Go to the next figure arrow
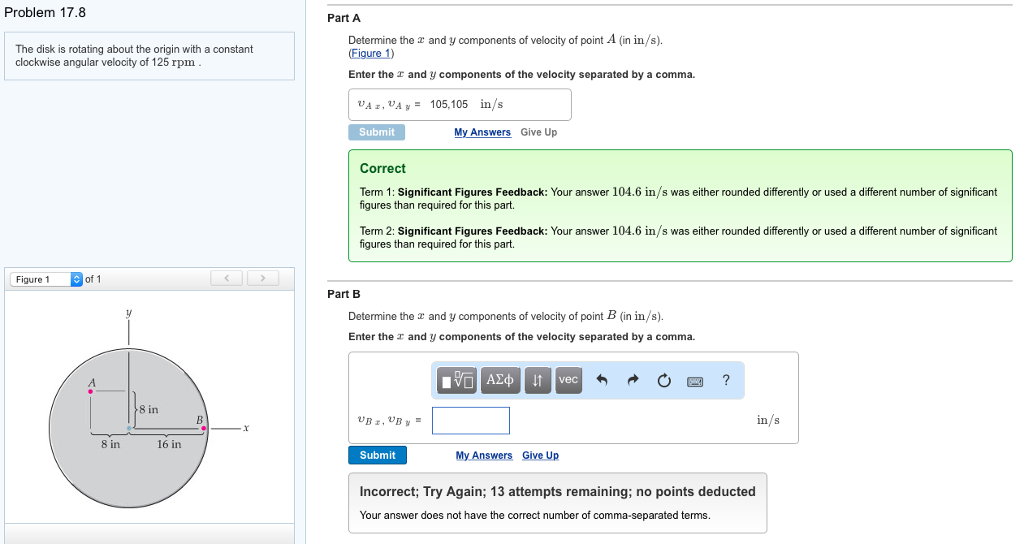The image size is (1024, 544). point(262,279)
